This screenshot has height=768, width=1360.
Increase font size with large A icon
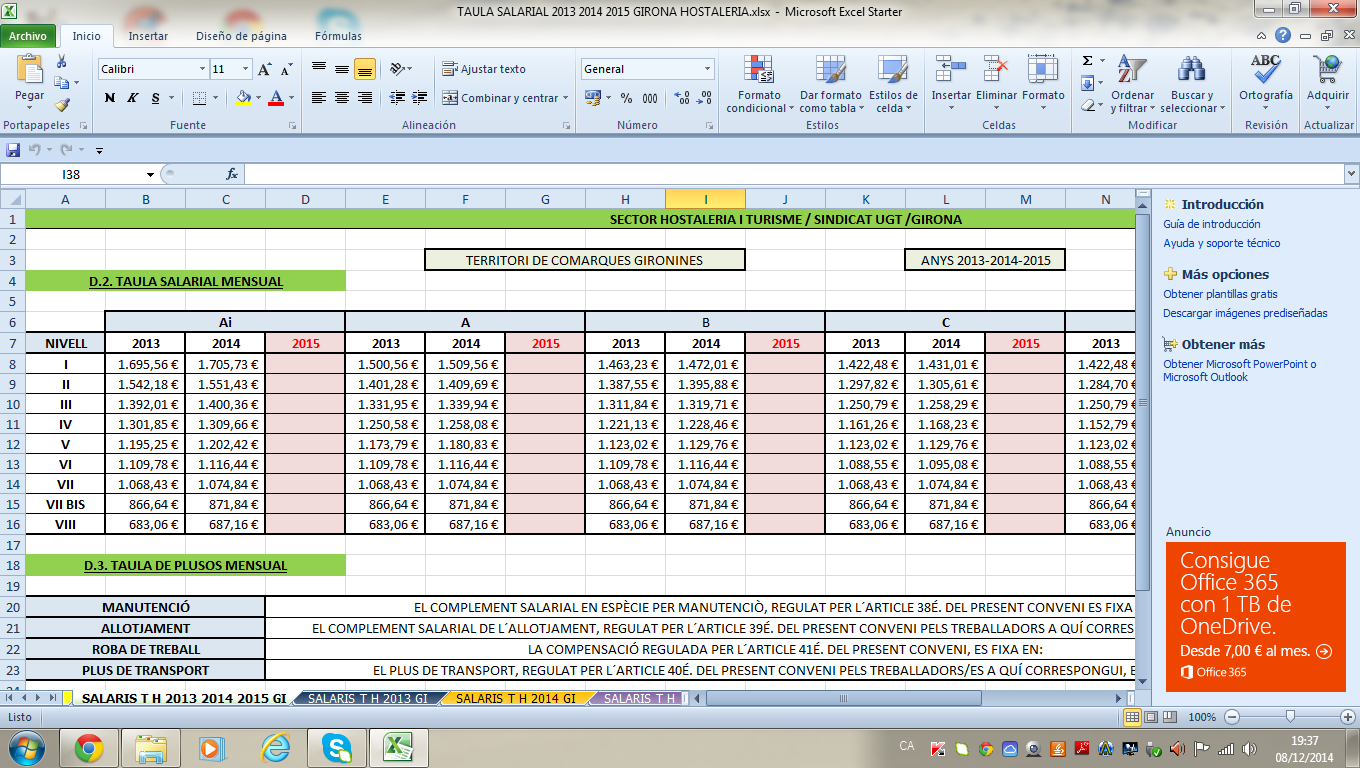[265, 69]
